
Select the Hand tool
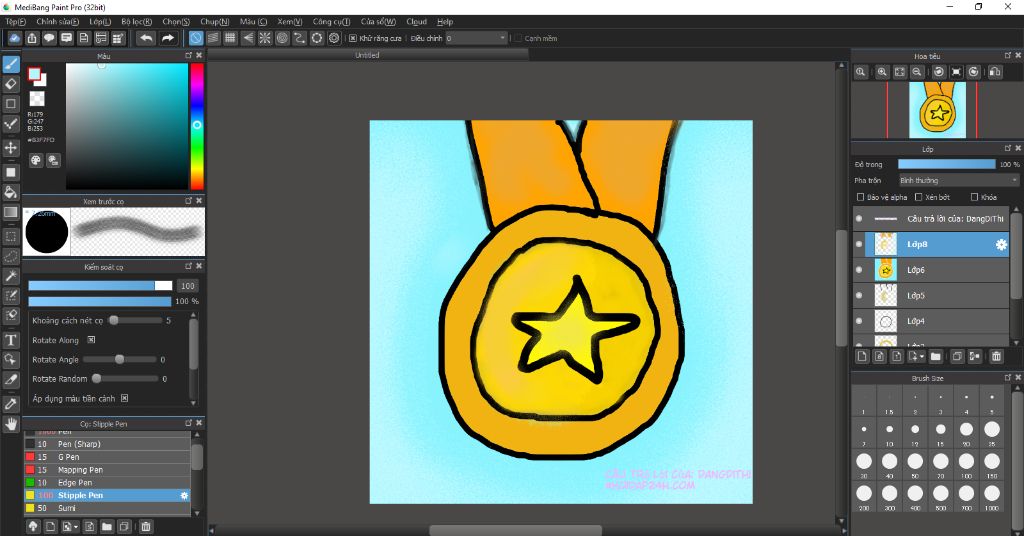[x=11, y=424]
